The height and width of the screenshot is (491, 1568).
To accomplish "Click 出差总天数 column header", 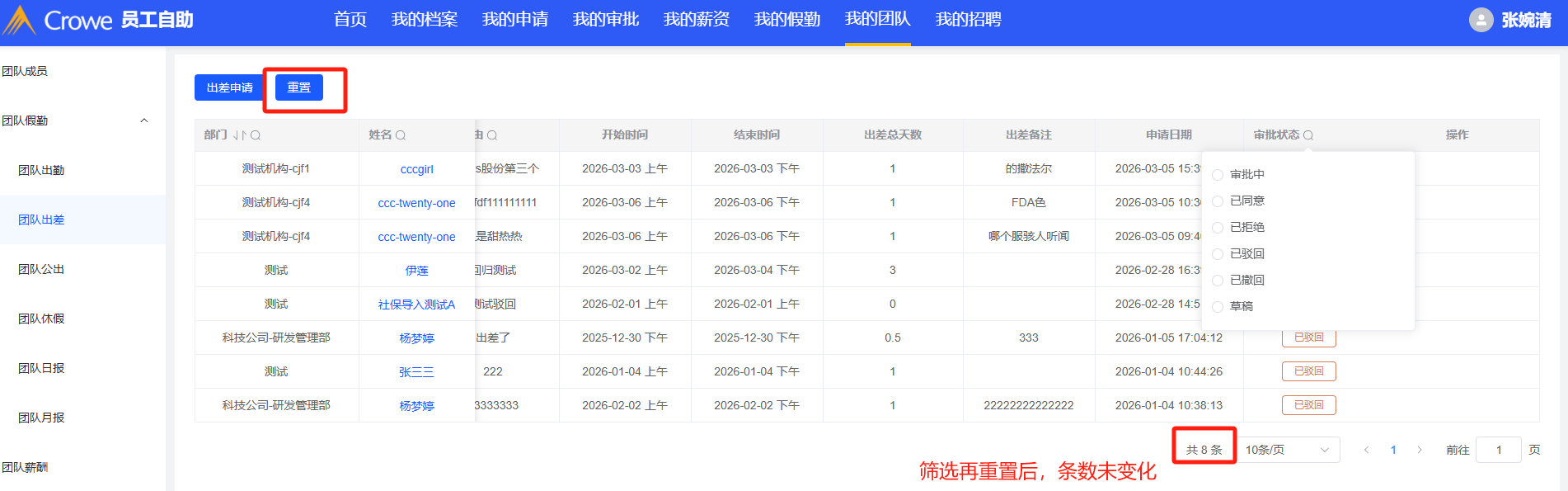I will click(892, 135).
